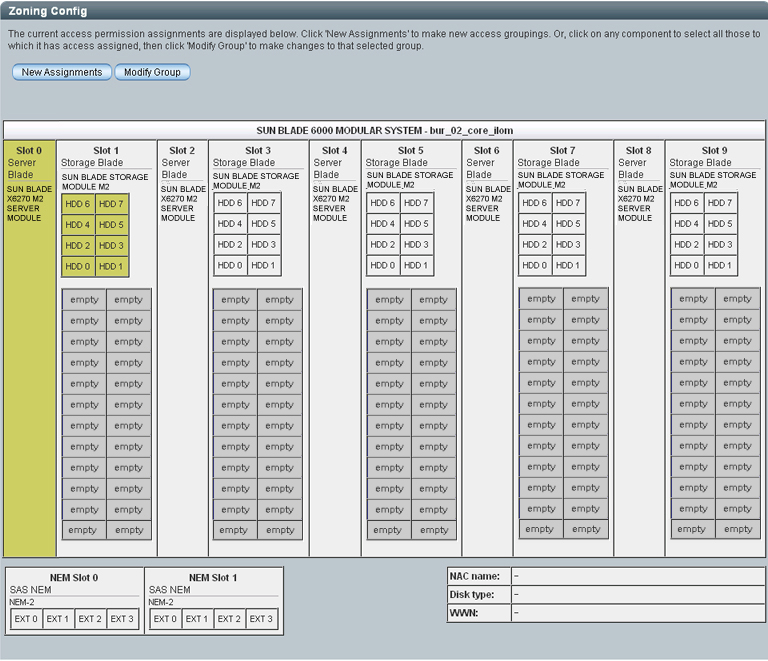Select HDD 6 in Slot 1

tap(78, 204)
